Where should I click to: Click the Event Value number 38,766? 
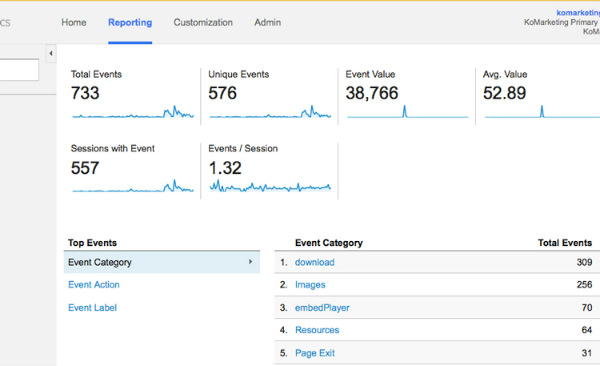pyautogui.click(x=372, y=93)
